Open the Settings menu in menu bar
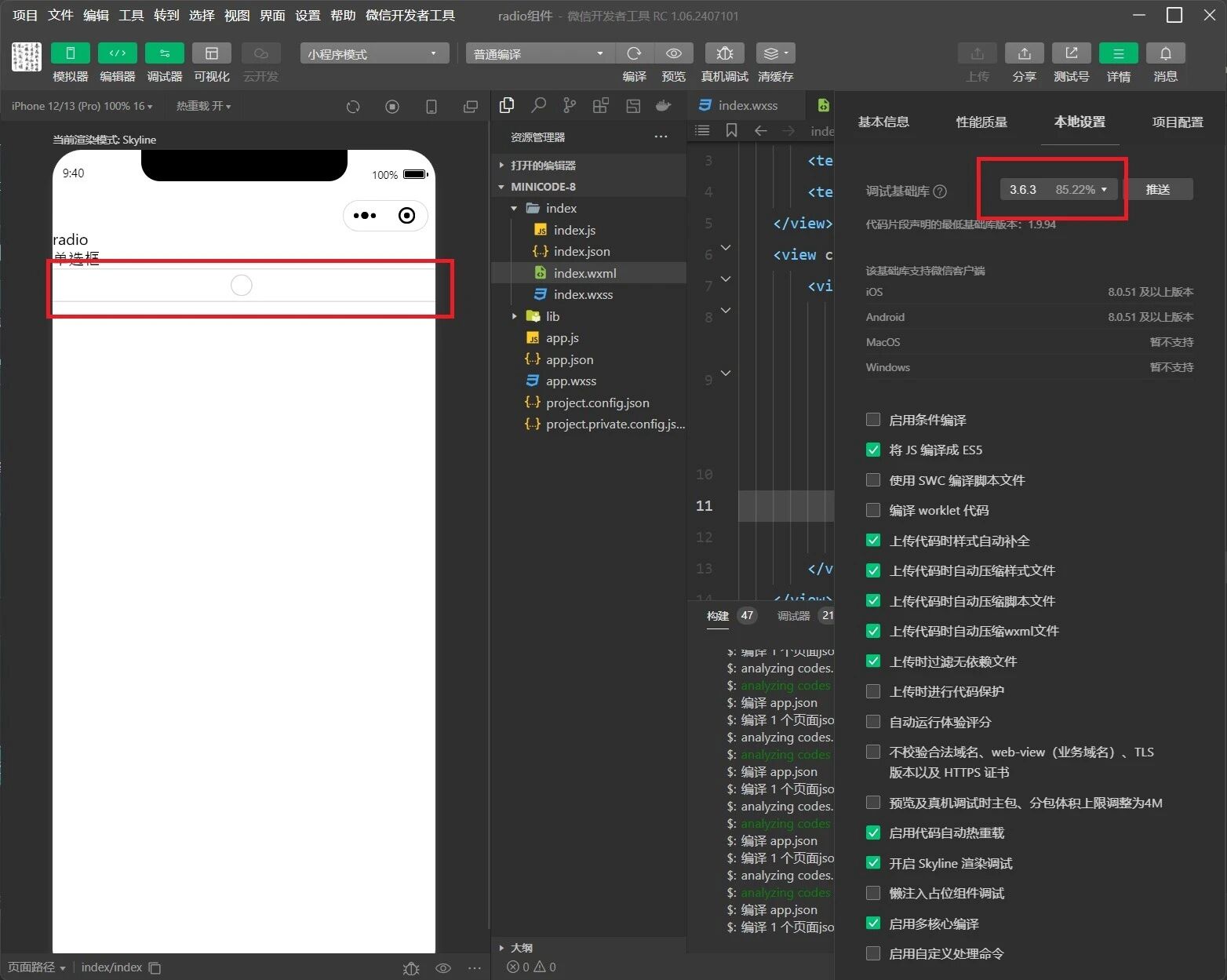The height and width of the screenshot is (980, 1227). point(308,16)
